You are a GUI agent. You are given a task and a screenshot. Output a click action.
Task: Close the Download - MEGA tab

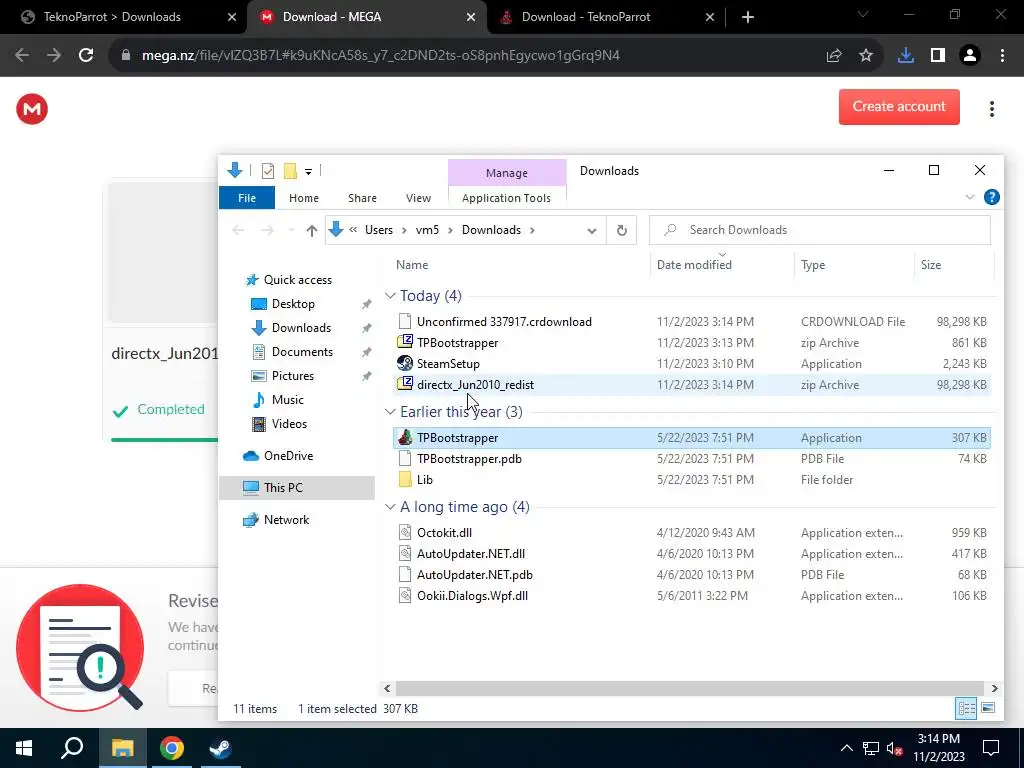pyautogui.click(x=471, y=18)
